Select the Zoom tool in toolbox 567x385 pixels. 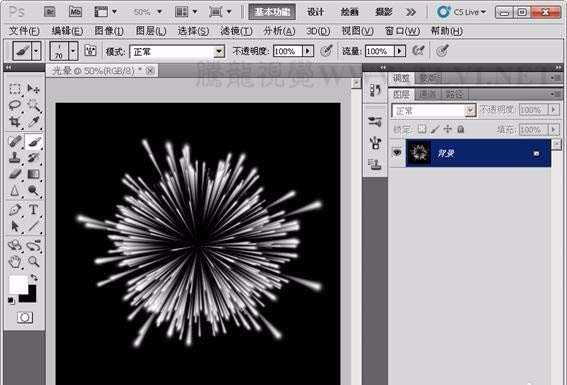[x=34, y=261]
